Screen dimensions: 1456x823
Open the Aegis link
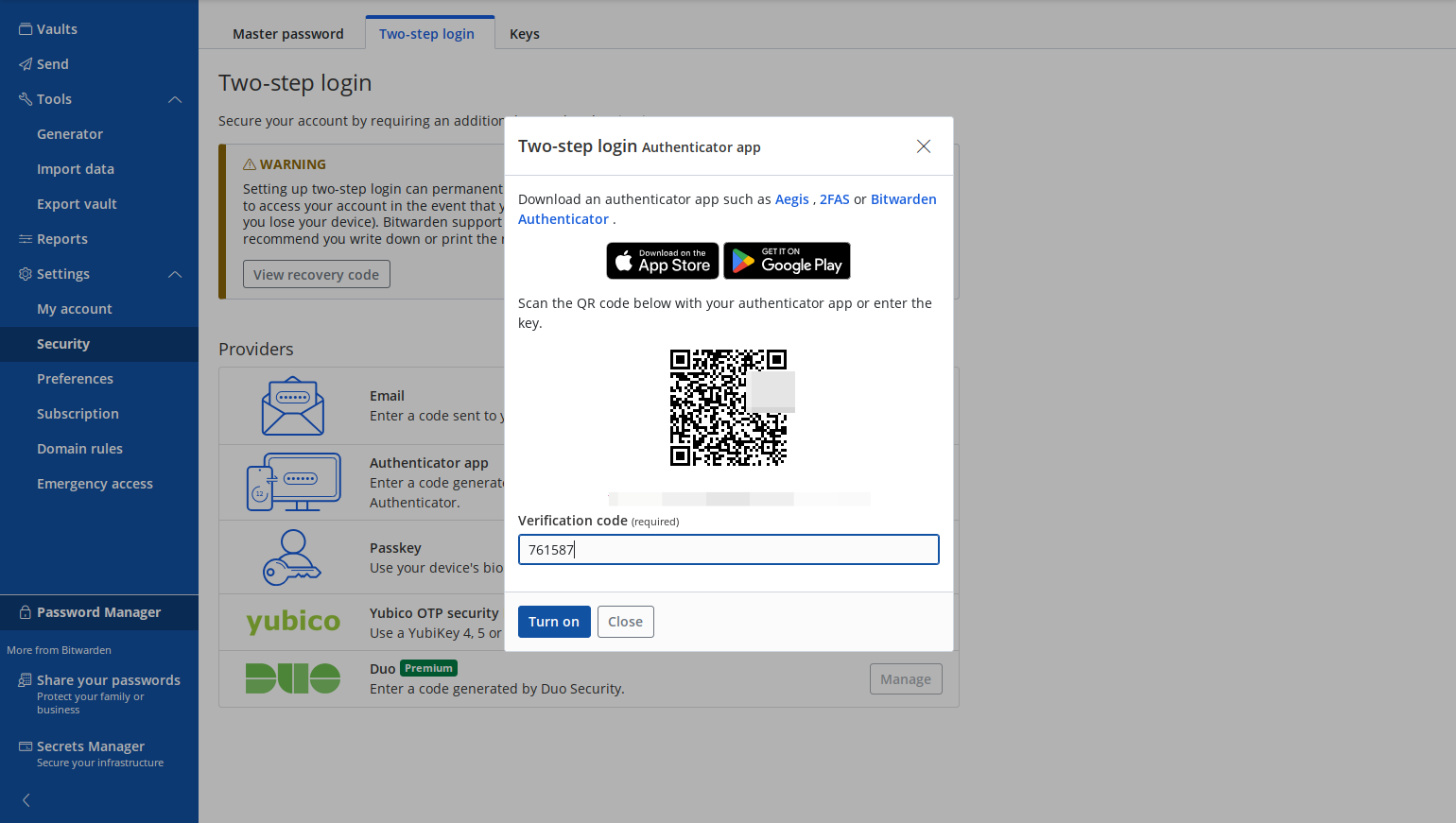pos(792,199)
